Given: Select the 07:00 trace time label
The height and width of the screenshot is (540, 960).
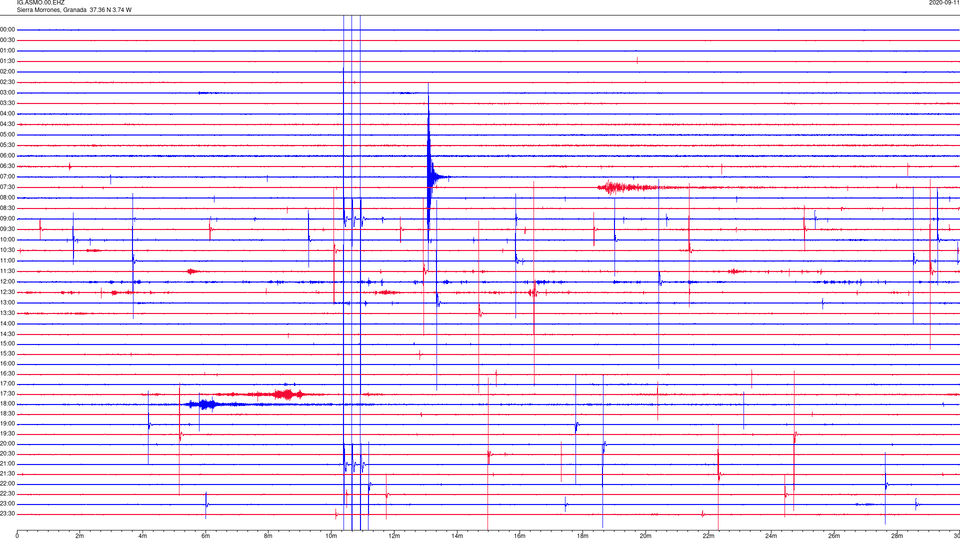Looking at the screenshot, I should pyautogui.click(x=7, y=177).
